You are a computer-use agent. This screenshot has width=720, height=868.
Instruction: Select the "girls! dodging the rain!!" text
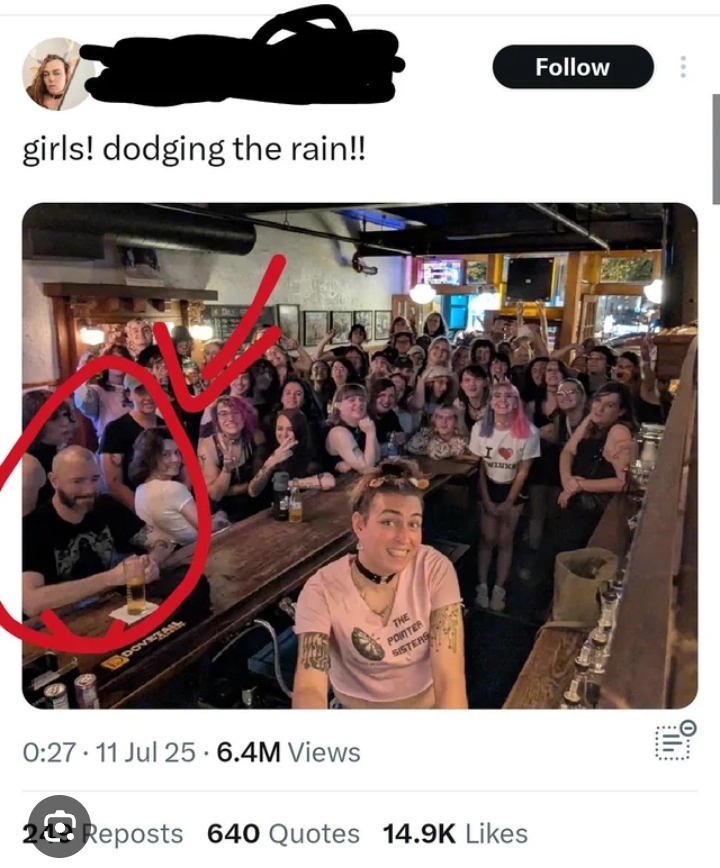click(x=194, y=149)
